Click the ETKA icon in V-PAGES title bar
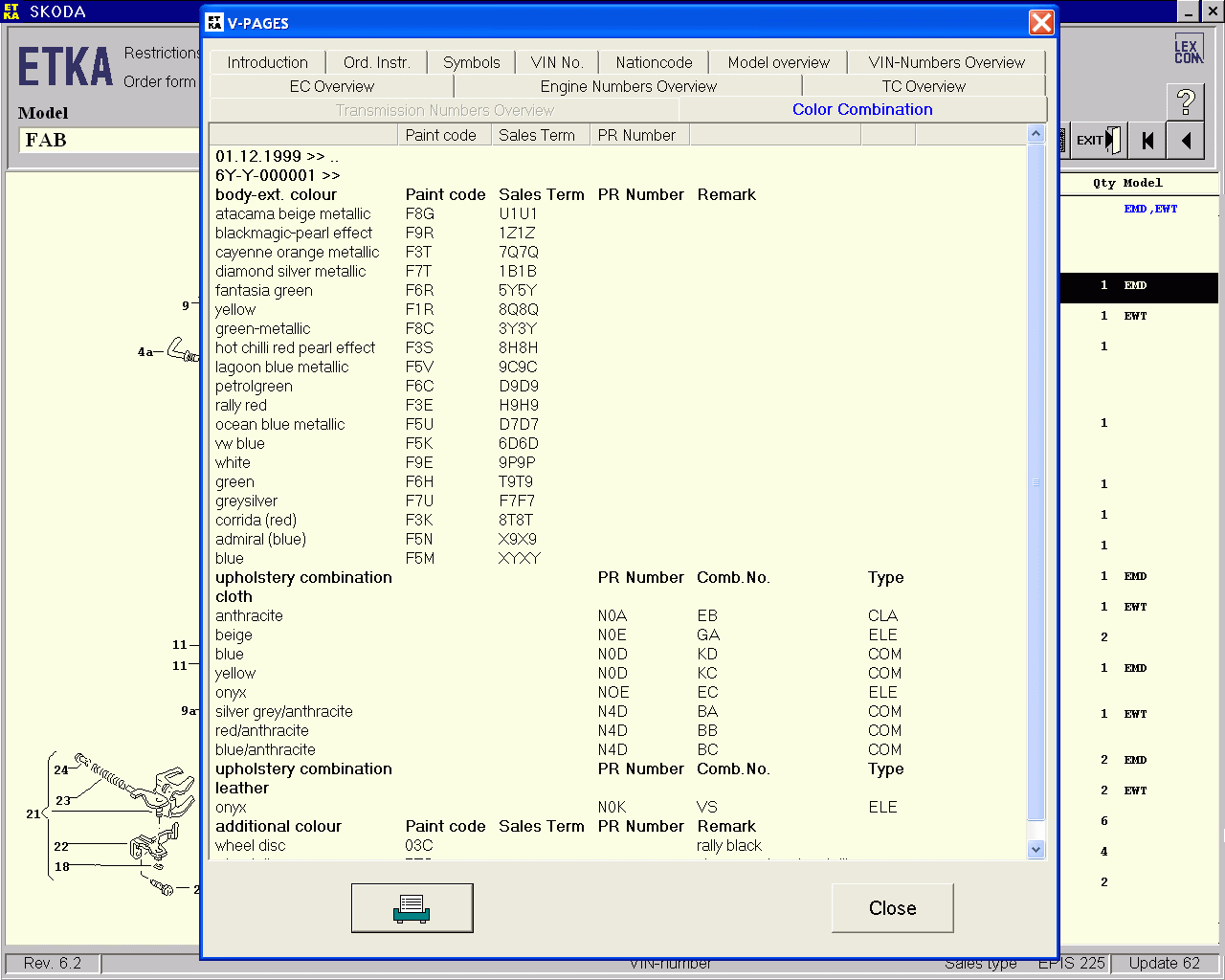 [x=214, y=23]
